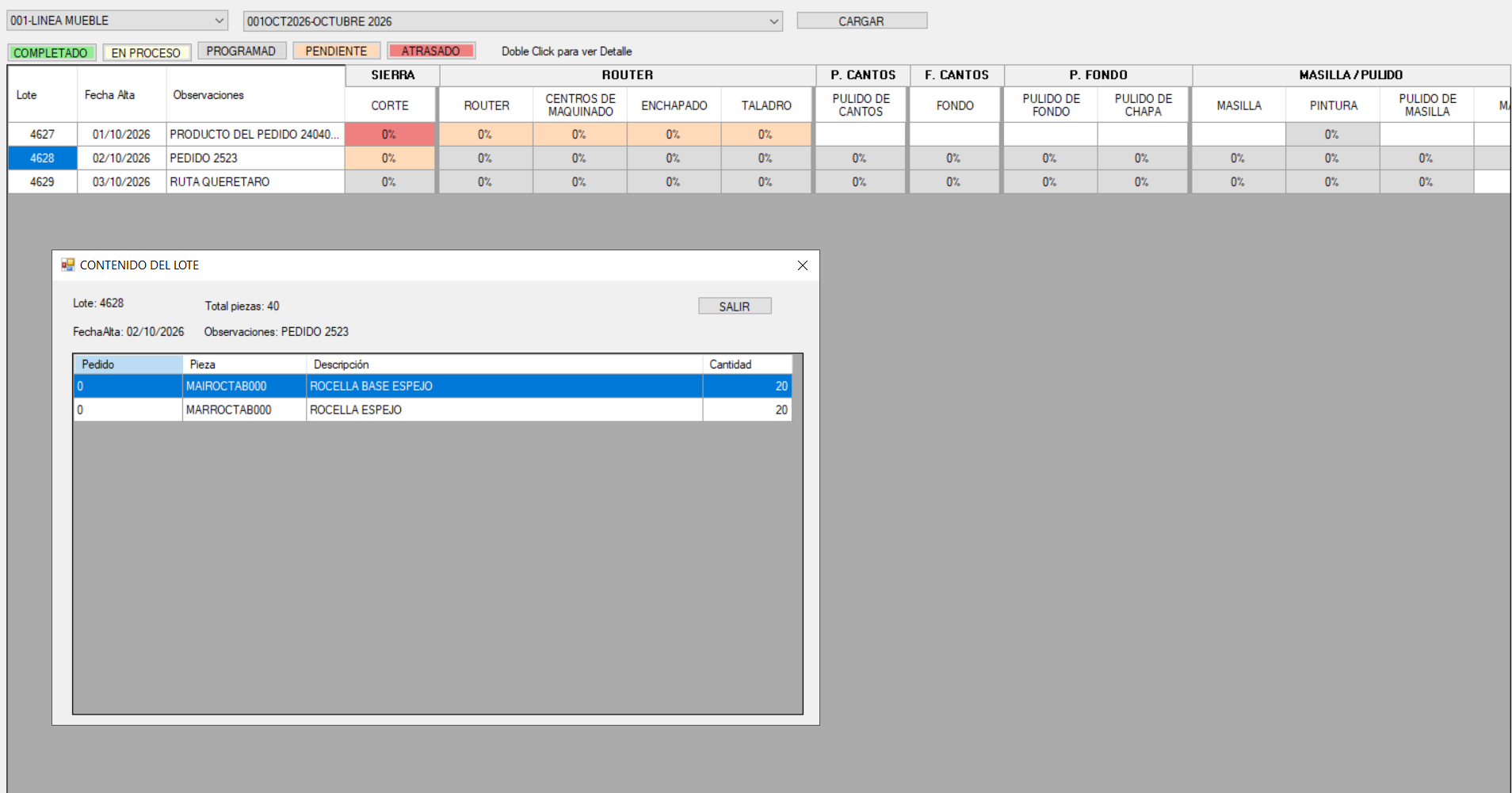This screenshot has height=793, width=1512.
Task: Select the EN PROCESO legend swatch
Action: tap(147, 53)
